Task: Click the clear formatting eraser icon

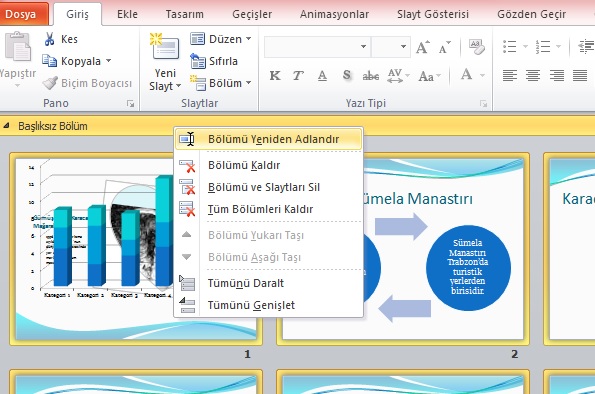Action: (x=477, y=47)
